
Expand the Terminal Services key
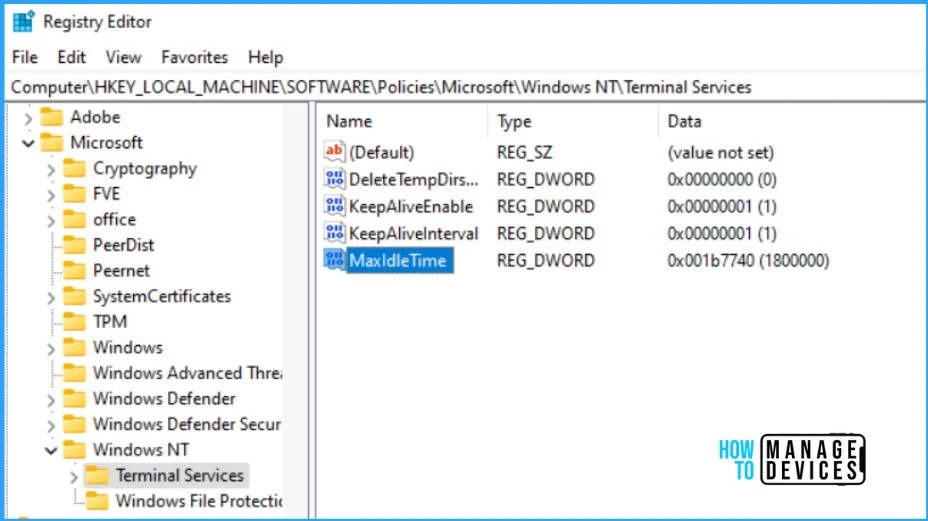point(74,477)
